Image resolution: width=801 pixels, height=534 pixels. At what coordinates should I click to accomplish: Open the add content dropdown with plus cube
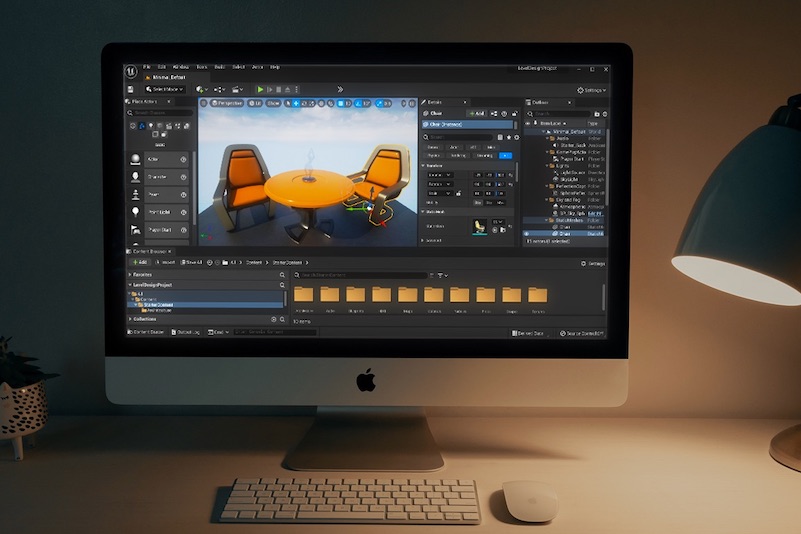[x=201, y=89]
